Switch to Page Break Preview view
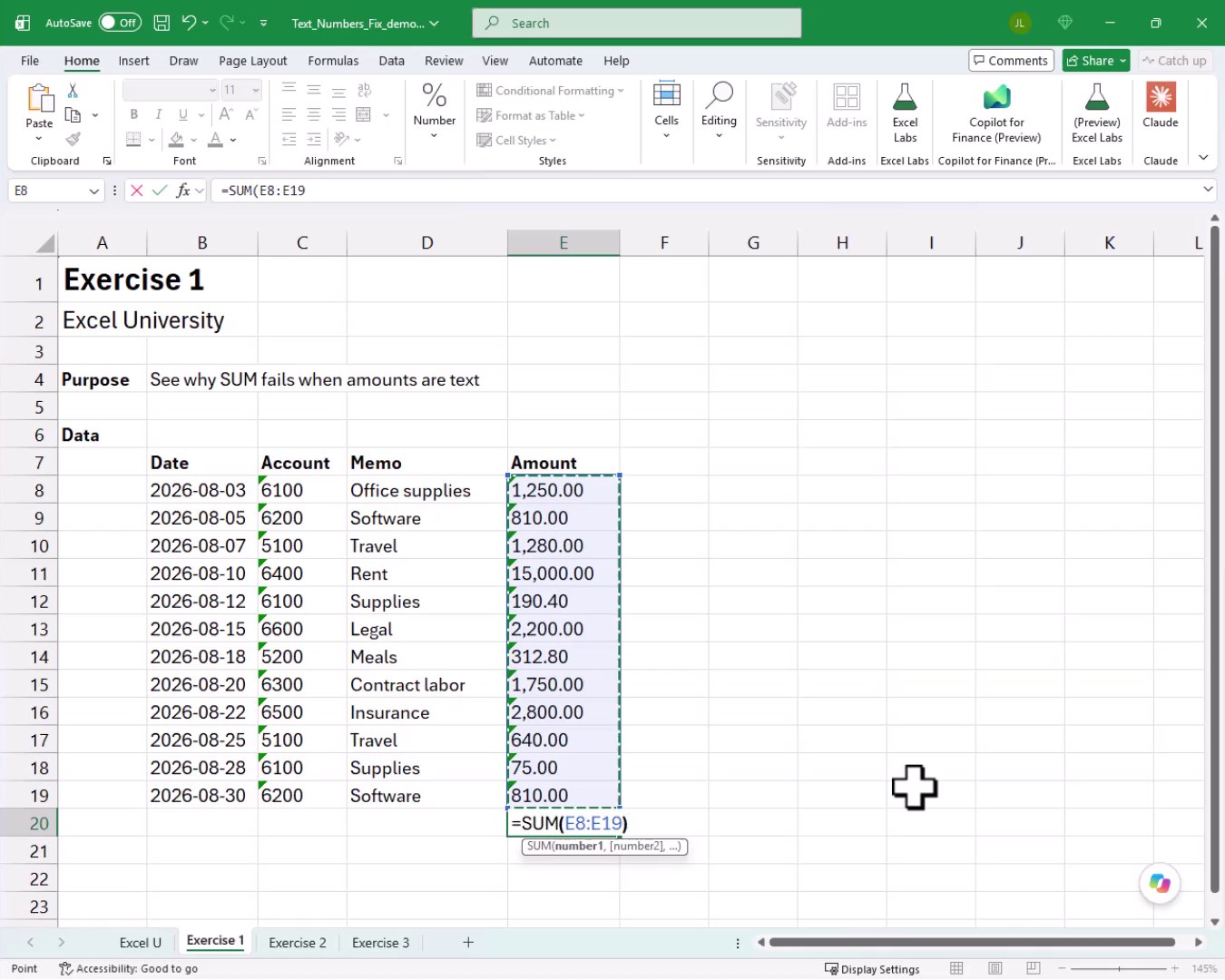Viewport: 1225px width, 980px height. (x=1032, y=968)
